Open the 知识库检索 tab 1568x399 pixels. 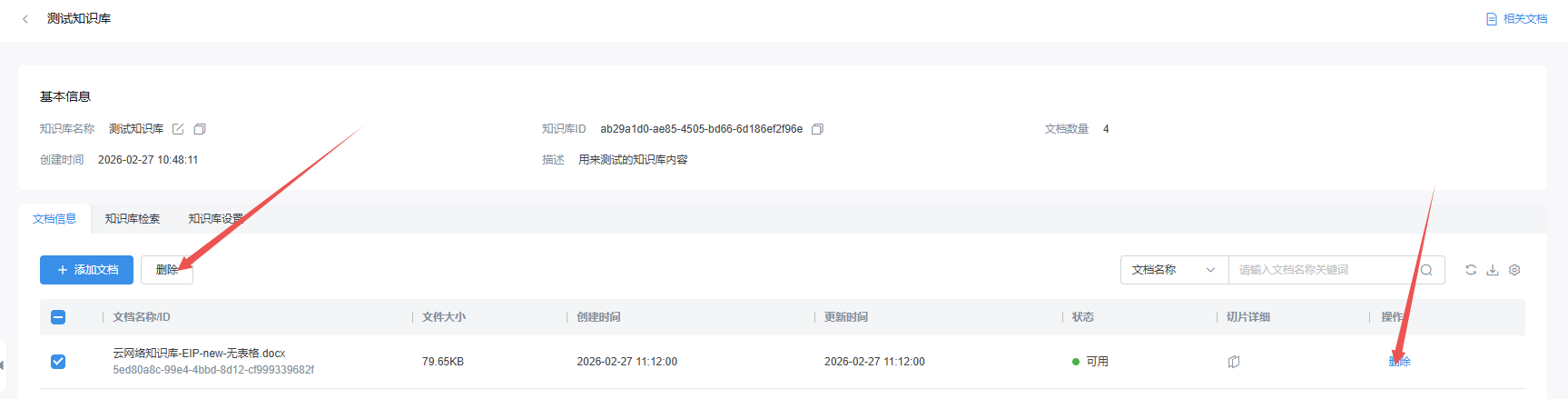(133, 219)
